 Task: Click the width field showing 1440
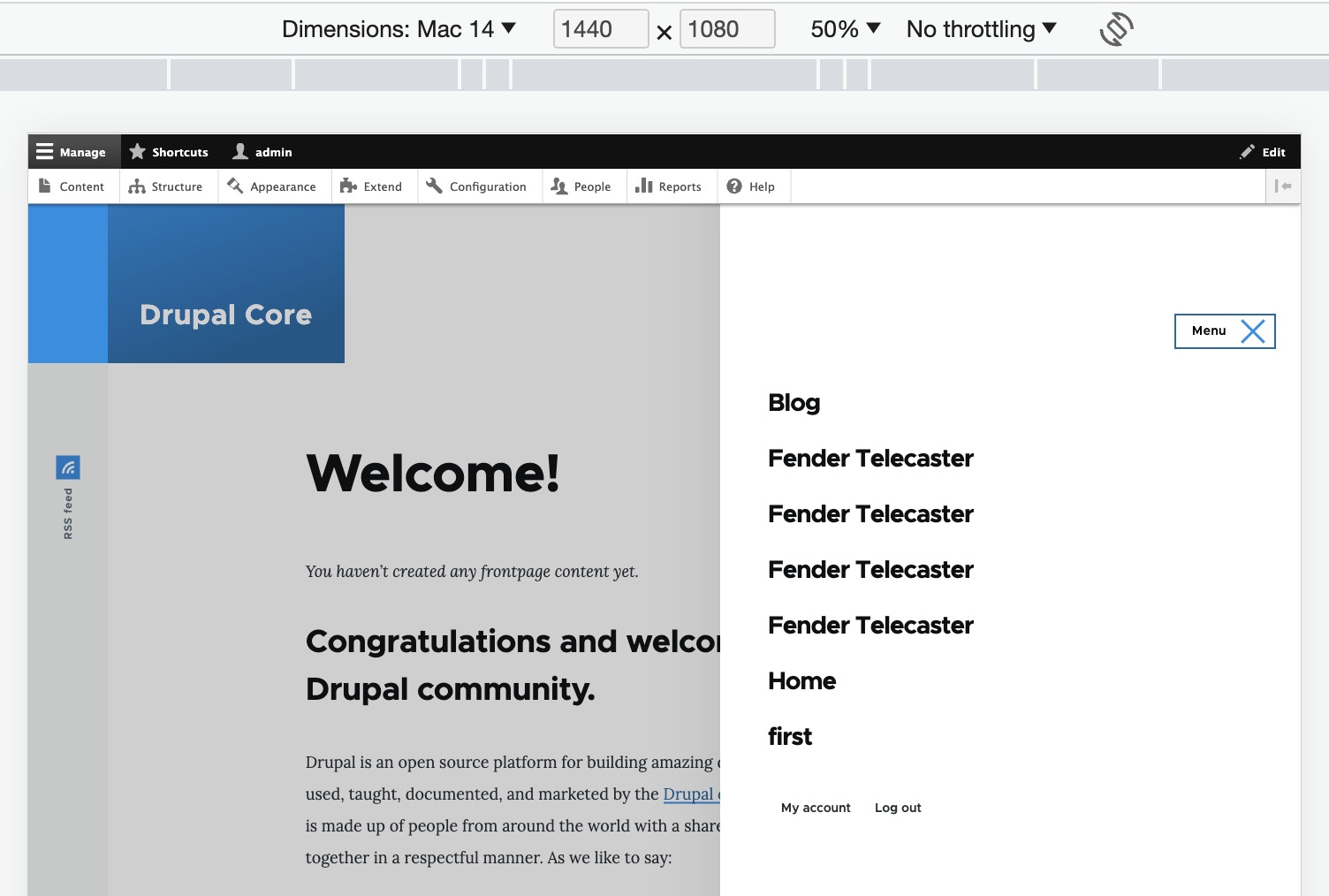pos(600,28)
